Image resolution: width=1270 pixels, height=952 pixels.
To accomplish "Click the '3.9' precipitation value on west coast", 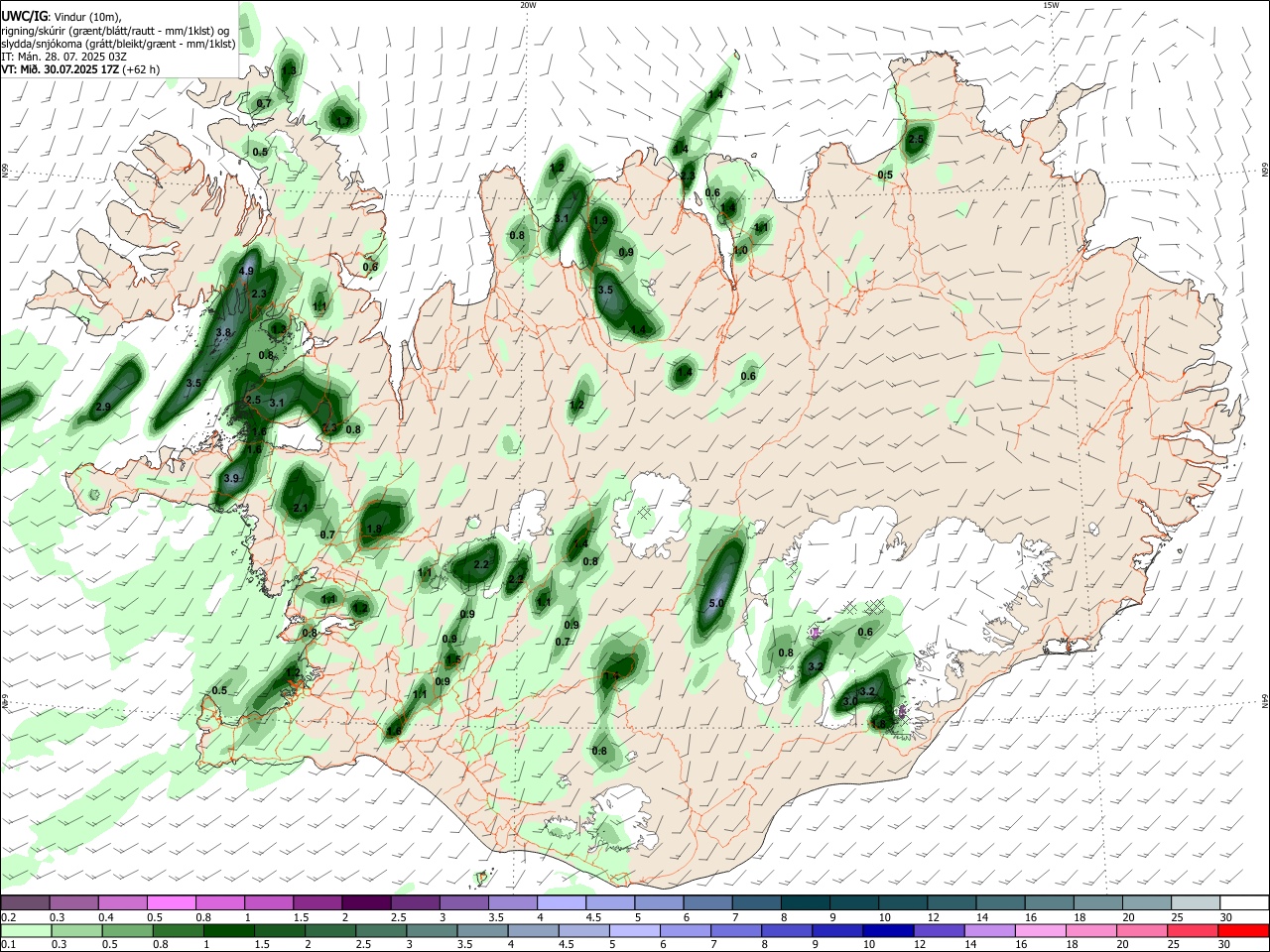I will [231, 478].
